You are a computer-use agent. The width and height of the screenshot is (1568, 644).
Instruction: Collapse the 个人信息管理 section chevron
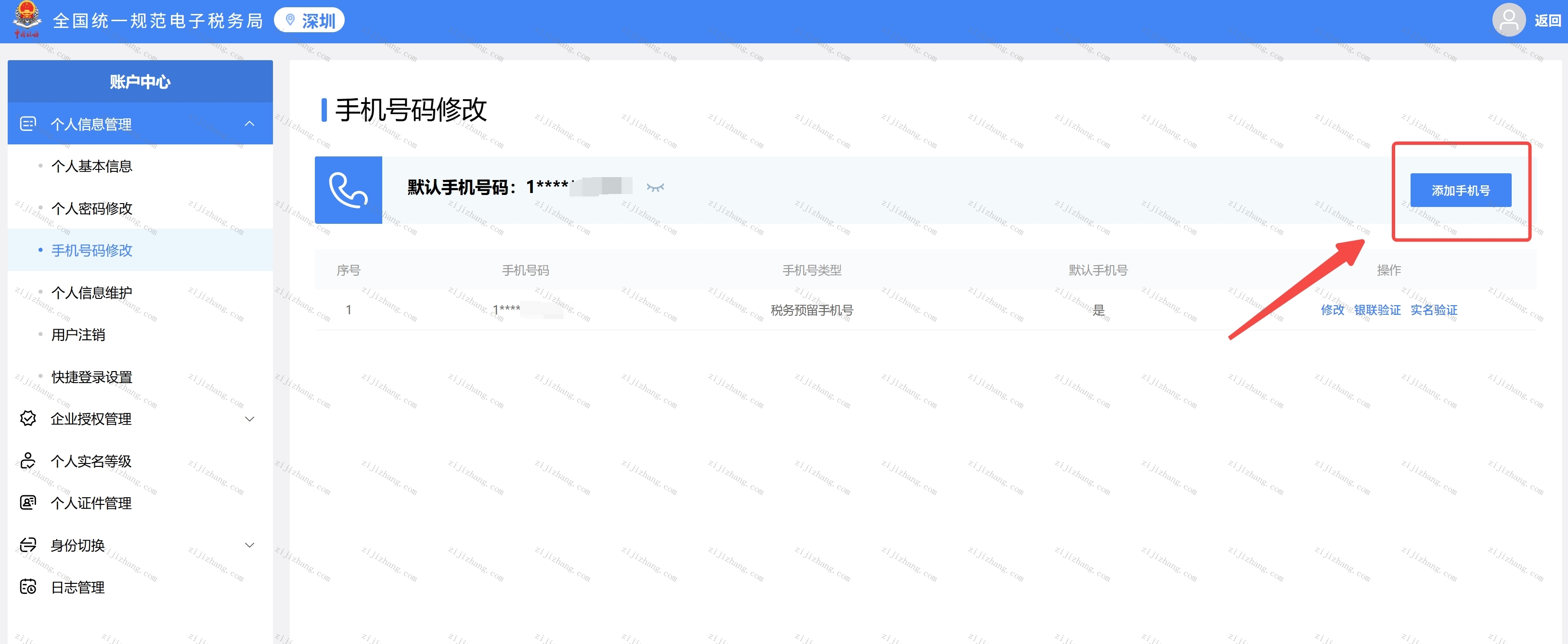[249, 124]
